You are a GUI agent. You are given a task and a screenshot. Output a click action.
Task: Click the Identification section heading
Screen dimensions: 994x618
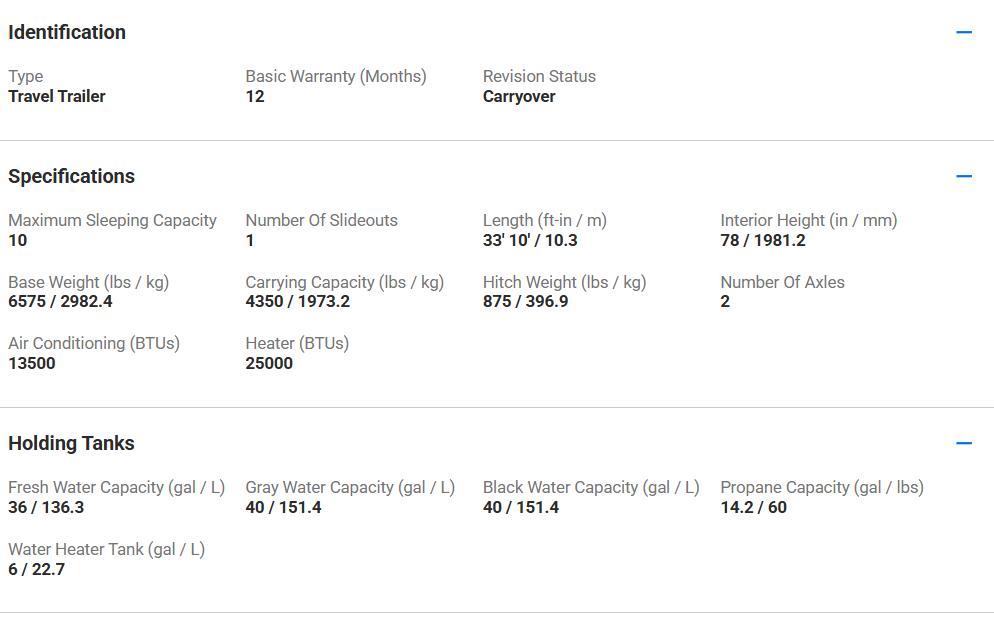coord(67,32)
